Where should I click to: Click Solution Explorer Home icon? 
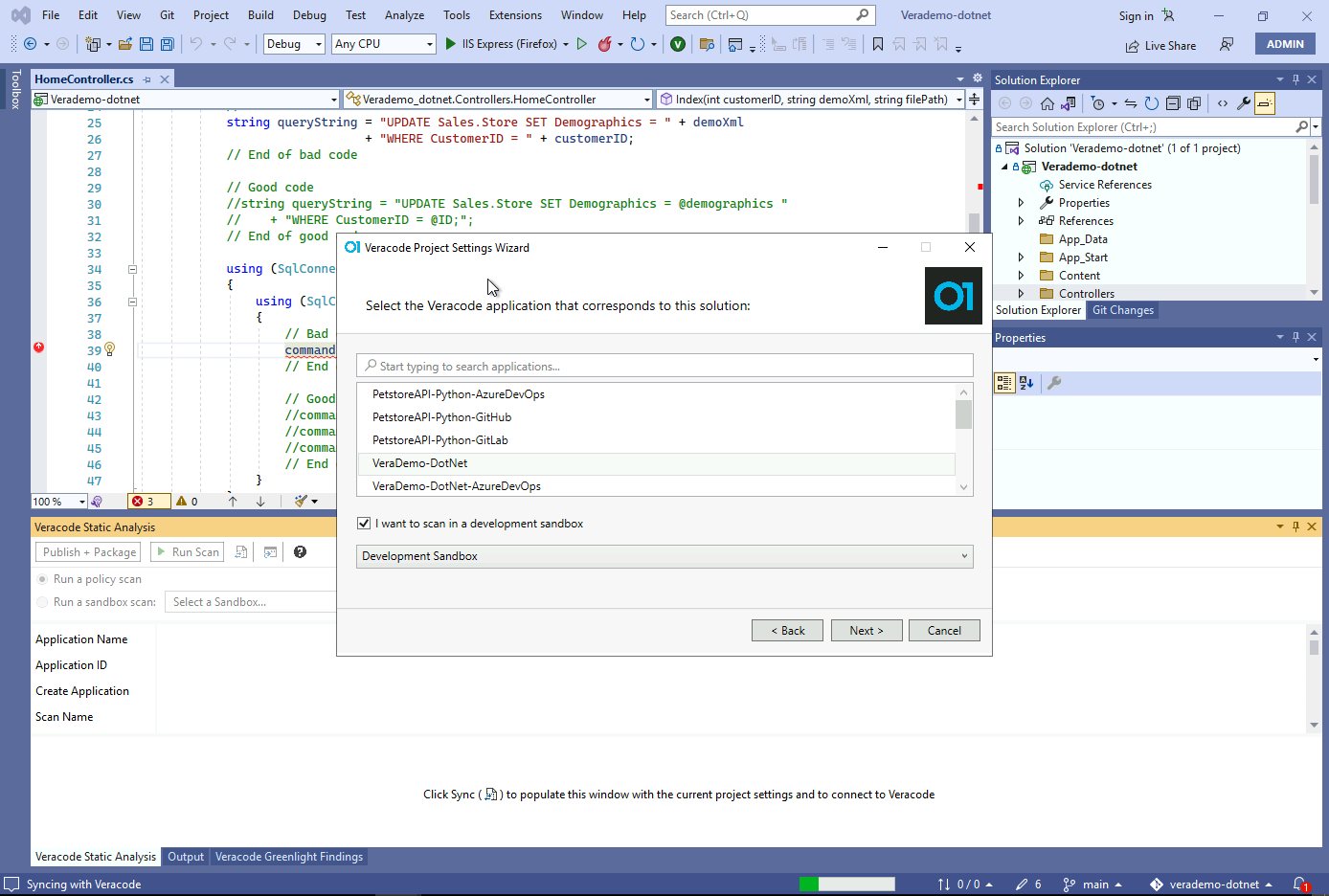point(1047,103)
